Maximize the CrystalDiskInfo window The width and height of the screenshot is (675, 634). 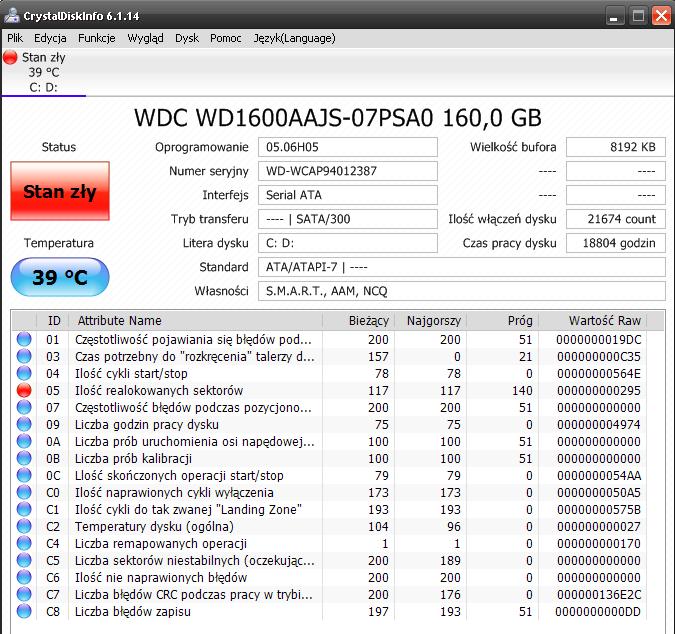pos(638,16)
